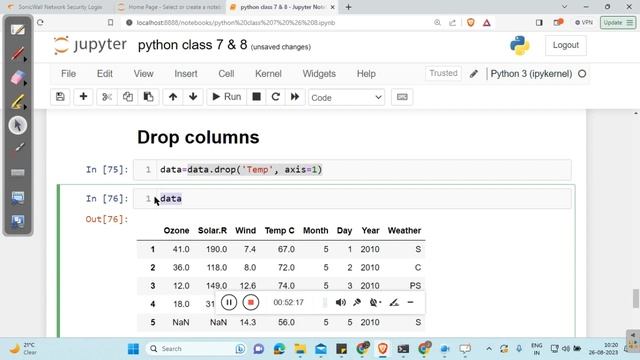Click the save notebook icon
640x360 pixels.
pos(60,97)
